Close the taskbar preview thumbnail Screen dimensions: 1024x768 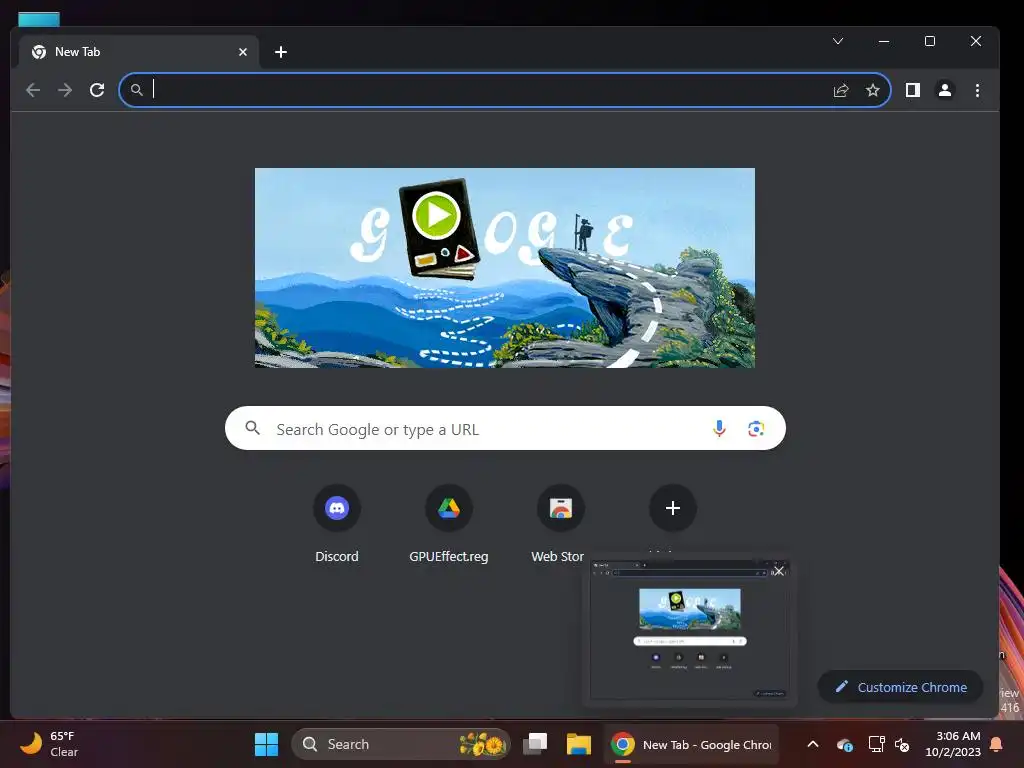click(x=778, y=571)
